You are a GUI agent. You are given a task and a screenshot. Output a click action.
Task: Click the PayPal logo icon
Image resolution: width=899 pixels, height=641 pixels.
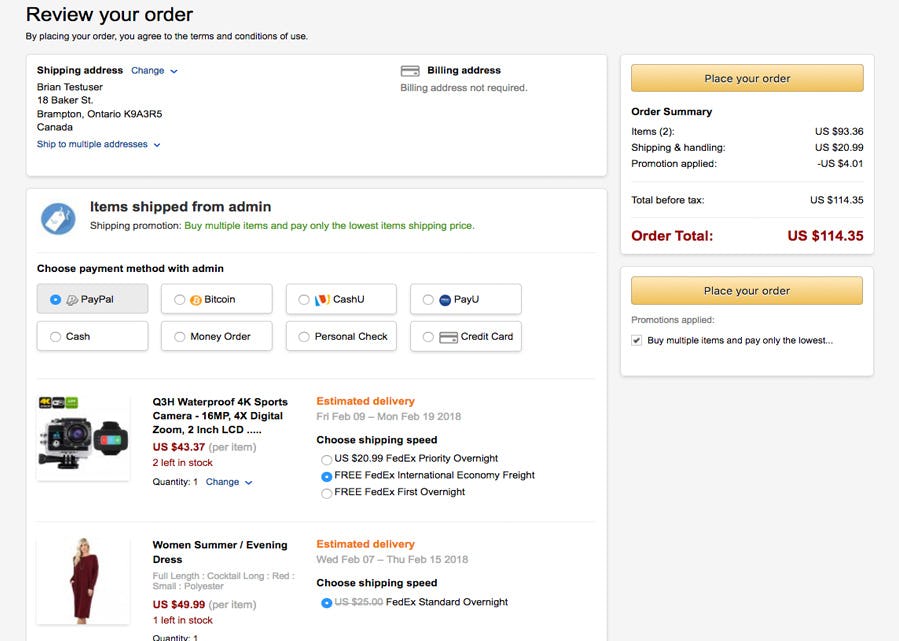(73, 299)
